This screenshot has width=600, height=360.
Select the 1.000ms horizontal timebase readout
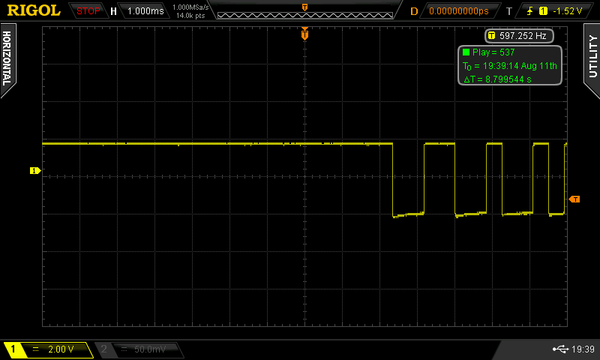click(145, 11)
